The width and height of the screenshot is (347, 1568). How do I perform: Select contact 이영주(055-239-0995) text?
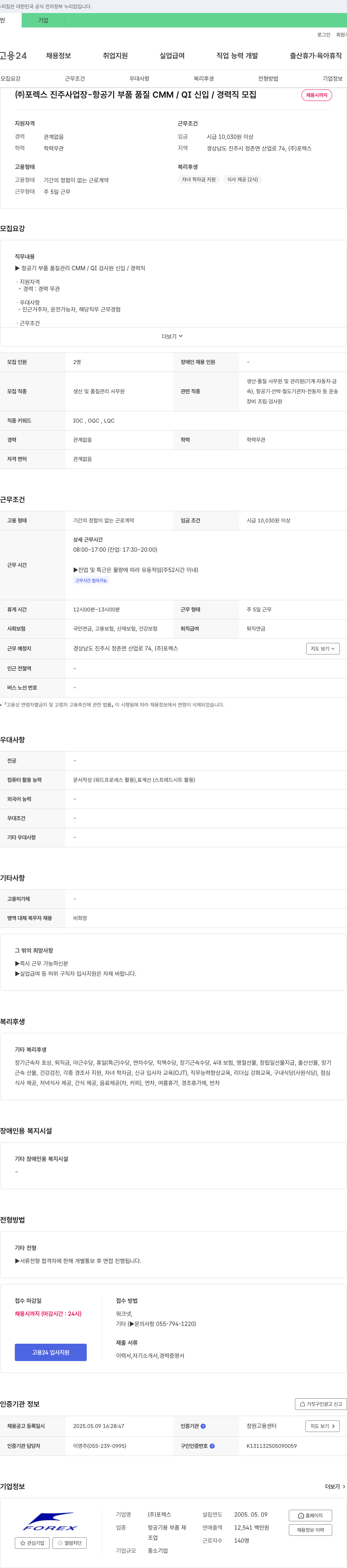click(100, 1446)
